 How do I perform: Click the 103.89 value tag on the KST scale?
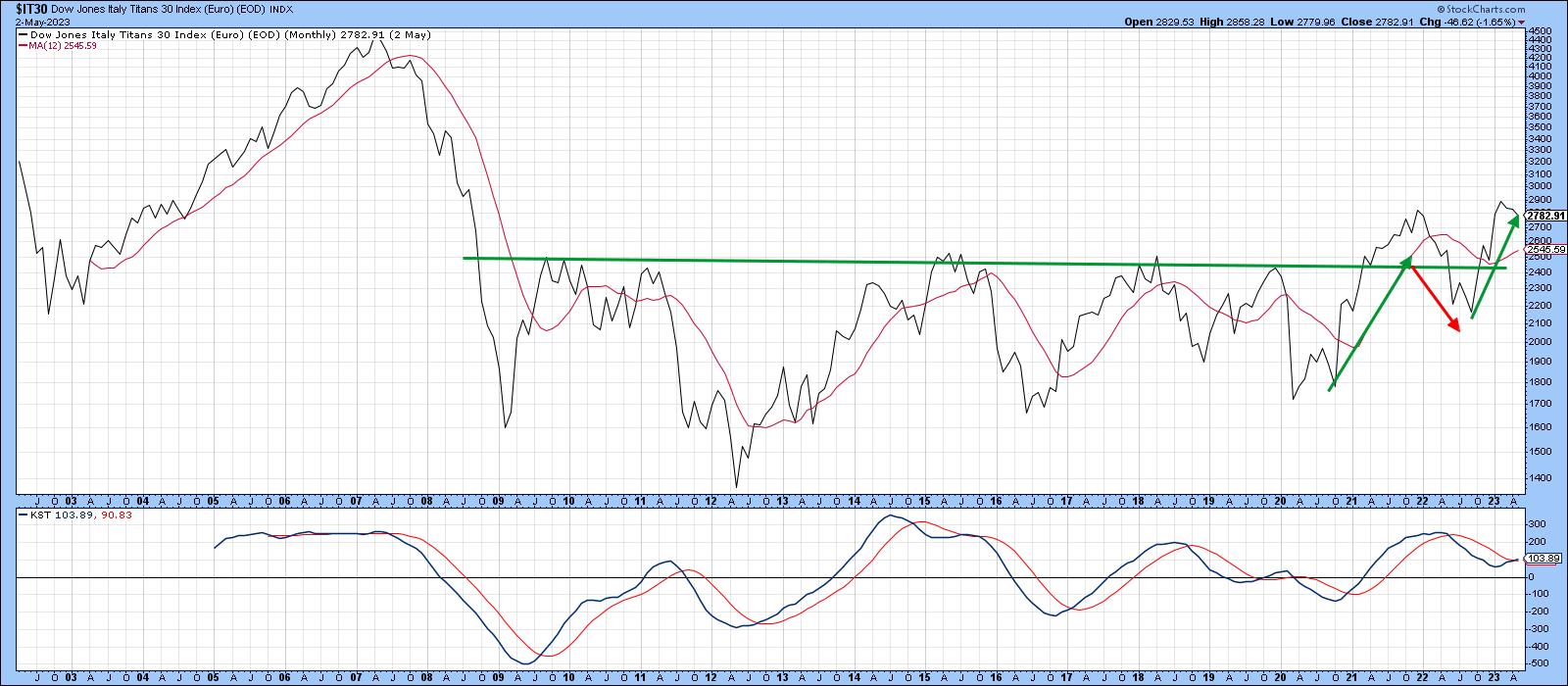click(x=1543, y=558)
